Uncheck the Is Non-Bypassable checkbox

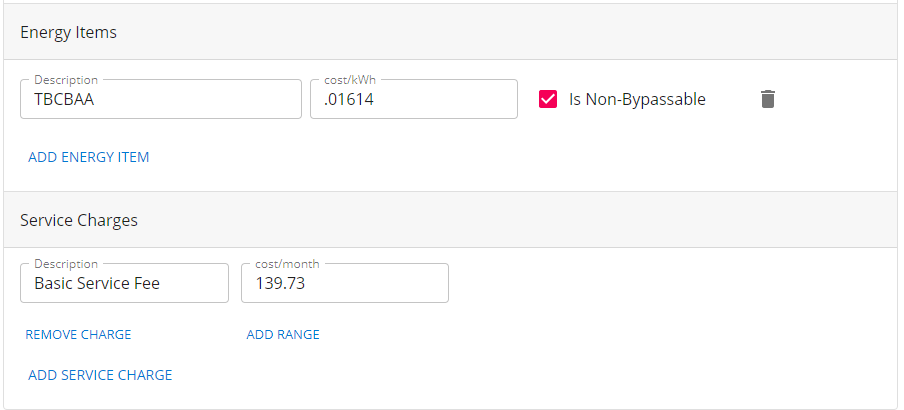point(548,99)
